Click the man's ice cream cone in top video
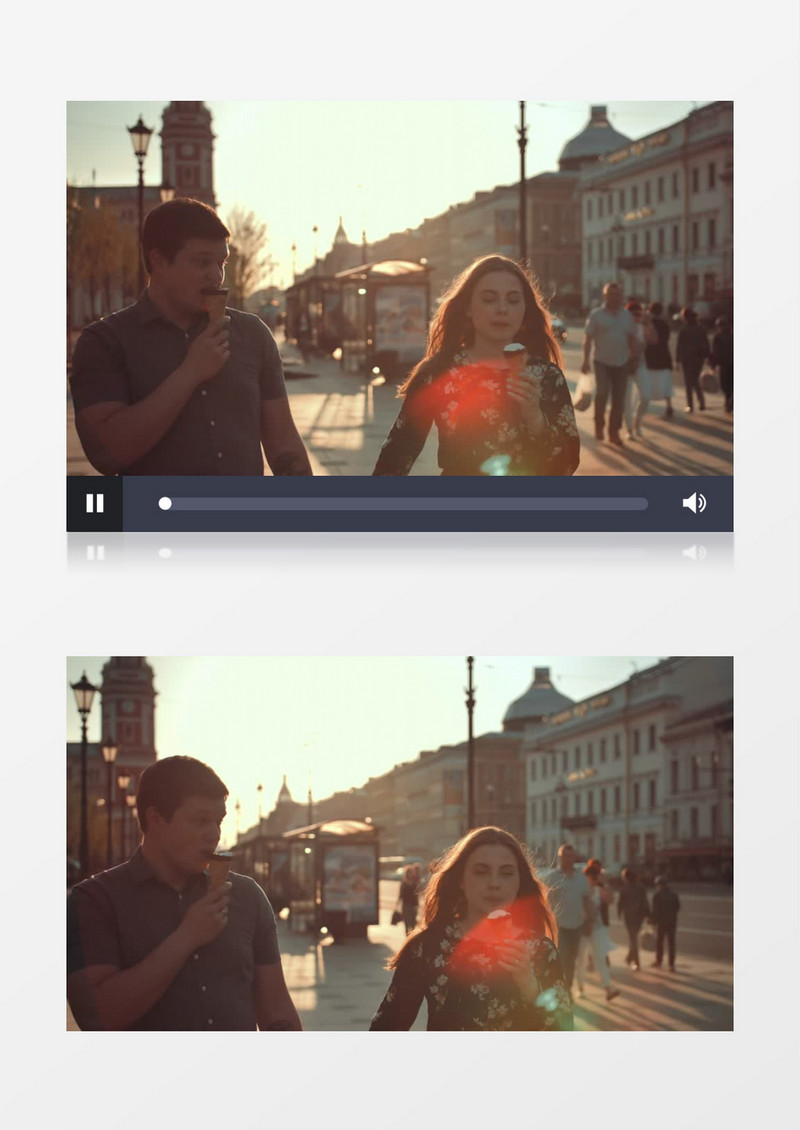This screenshot has height=1130, width=800. [x=216, y=301]
